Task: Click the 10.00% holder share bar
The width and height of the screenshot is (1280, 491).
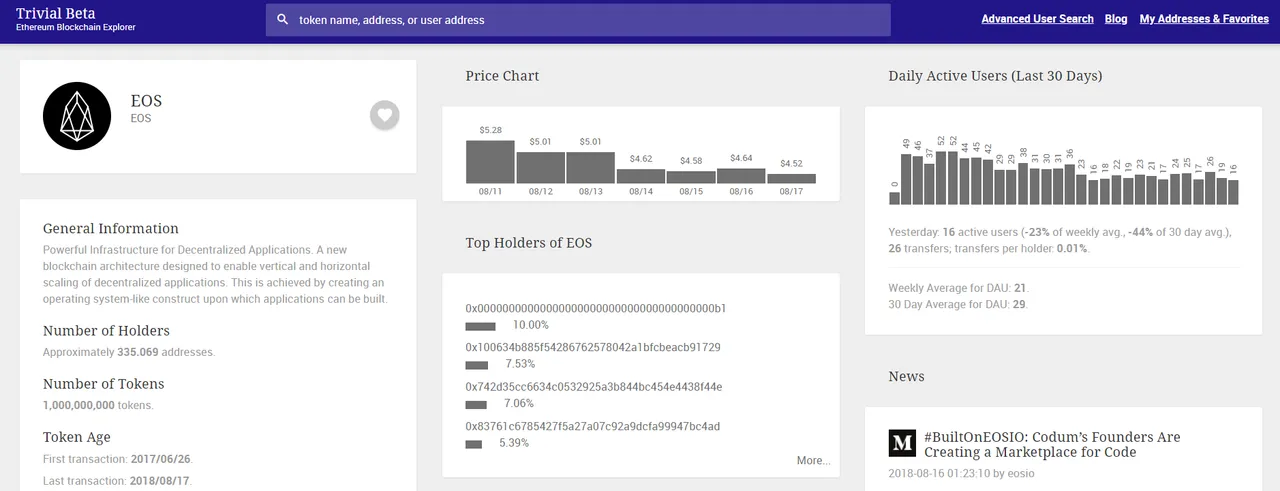Action: pos(480,326)
